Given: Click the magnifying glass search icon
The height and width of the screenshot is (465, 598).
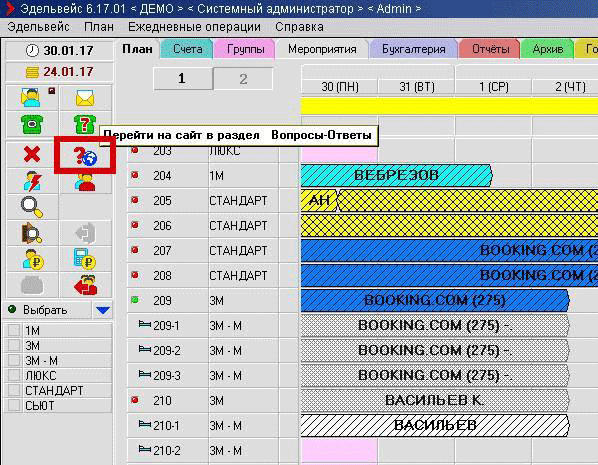Looking at the screenshot, I should 32,207.
